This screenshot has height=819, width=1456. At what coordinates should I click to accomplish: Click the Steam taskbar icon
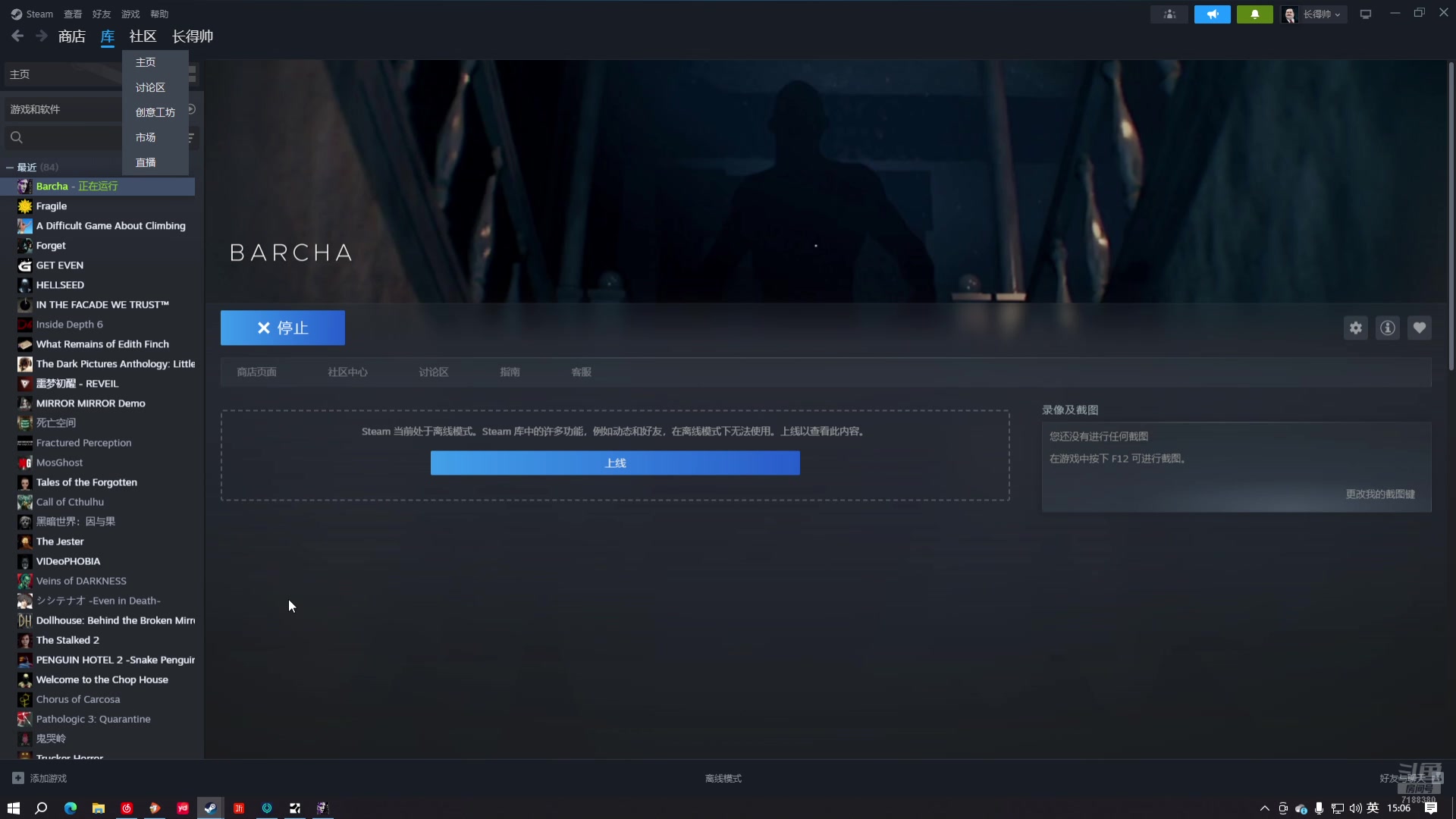pos(210,808)
